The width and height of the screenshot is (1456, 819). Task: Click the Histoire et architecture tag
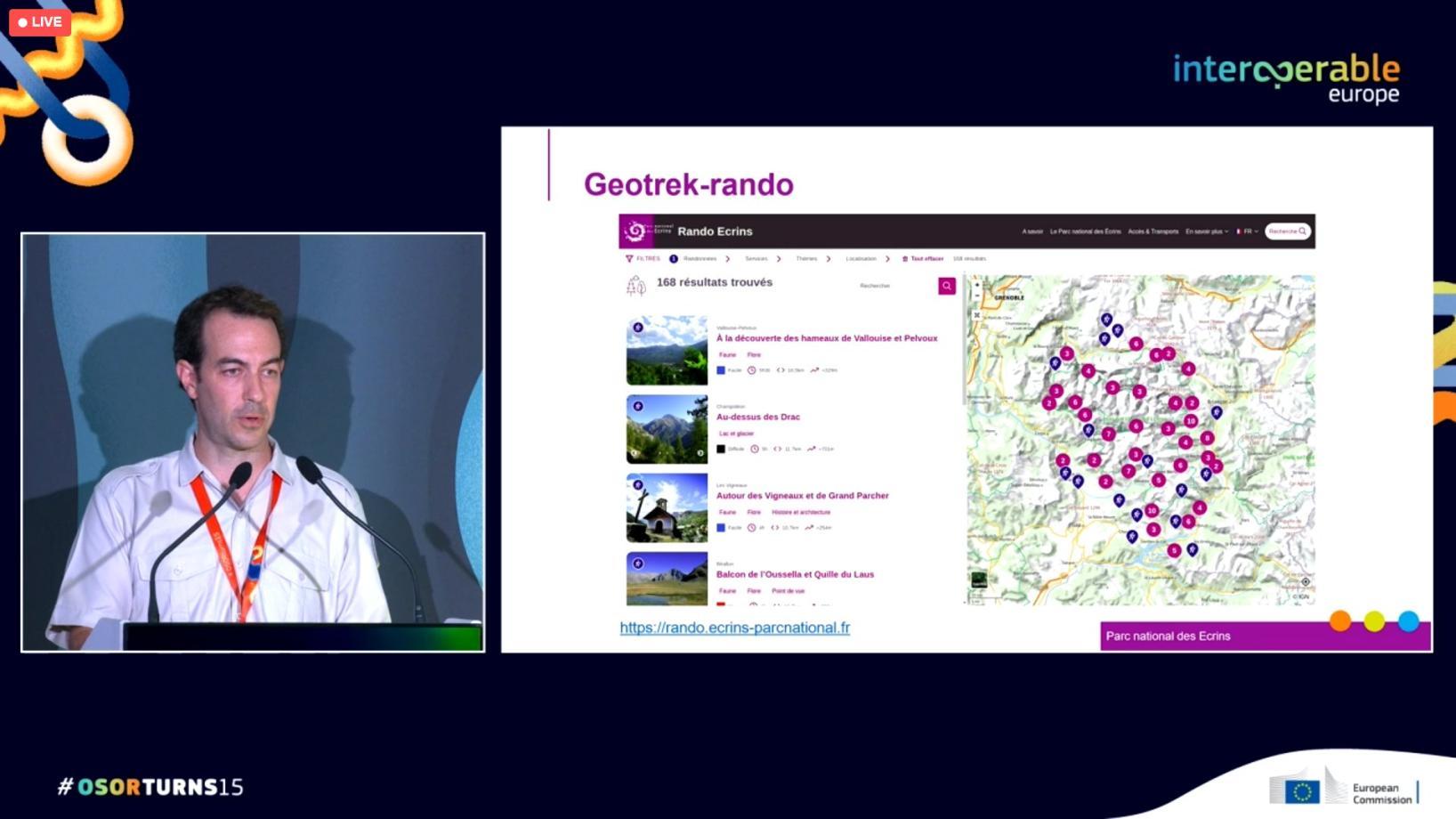801,512
